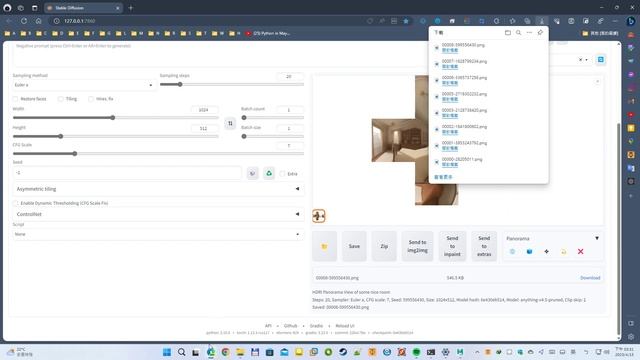Adjust the Sampling steps slider

click(x=232, y=84)
